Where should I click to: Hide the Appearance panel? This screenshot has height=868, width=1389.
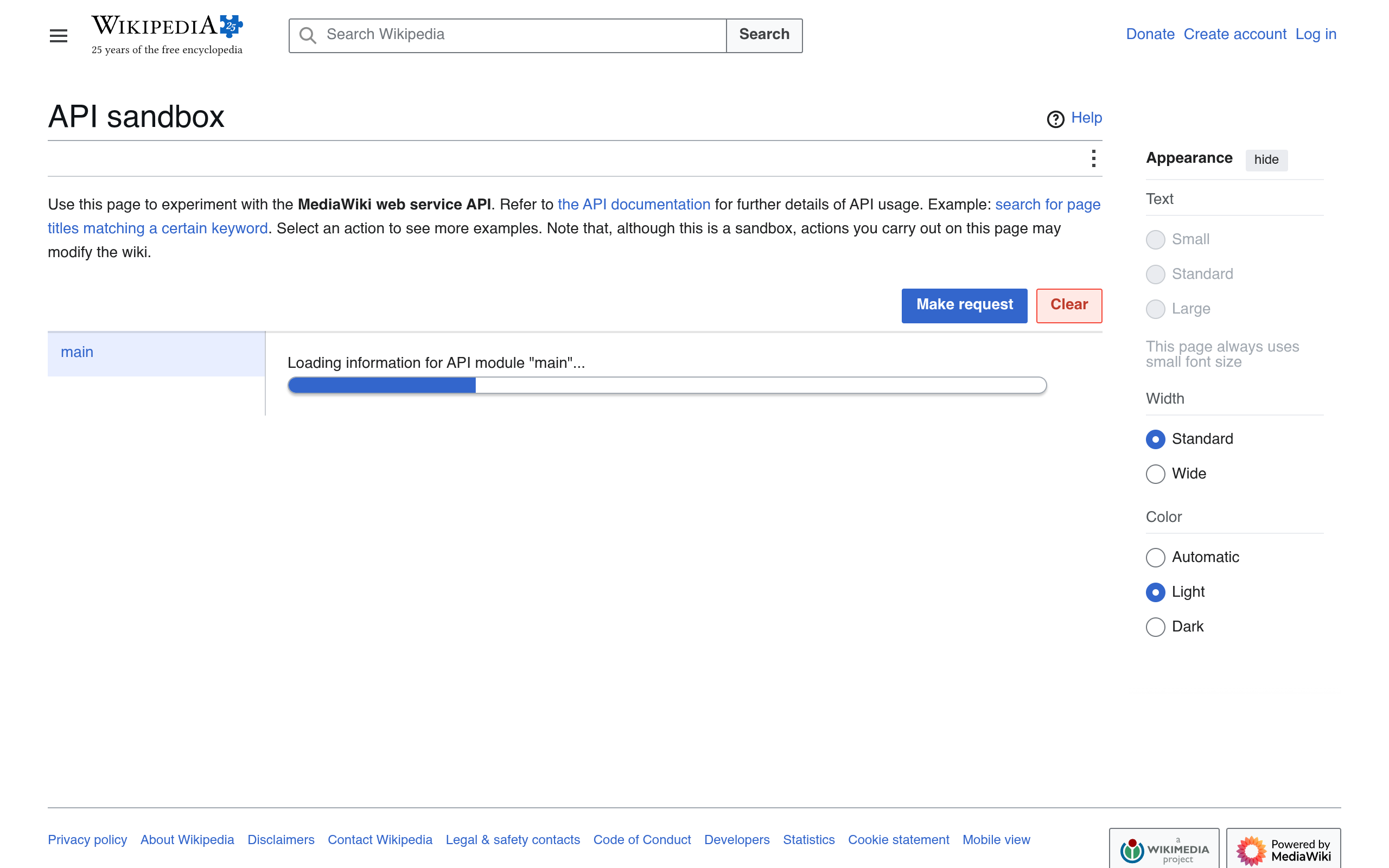click(x=1266, y=159)
